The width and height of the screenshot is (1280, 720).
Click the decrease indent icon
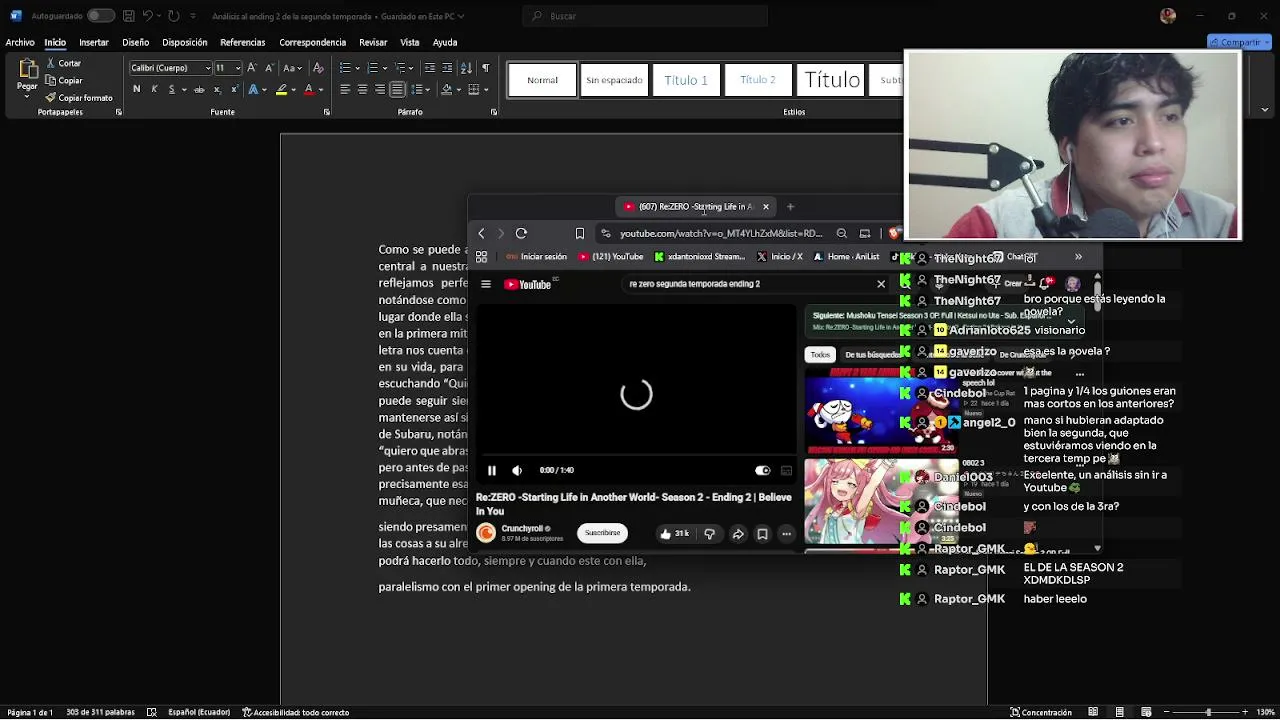pyautogui.click(x=430, y=68)
